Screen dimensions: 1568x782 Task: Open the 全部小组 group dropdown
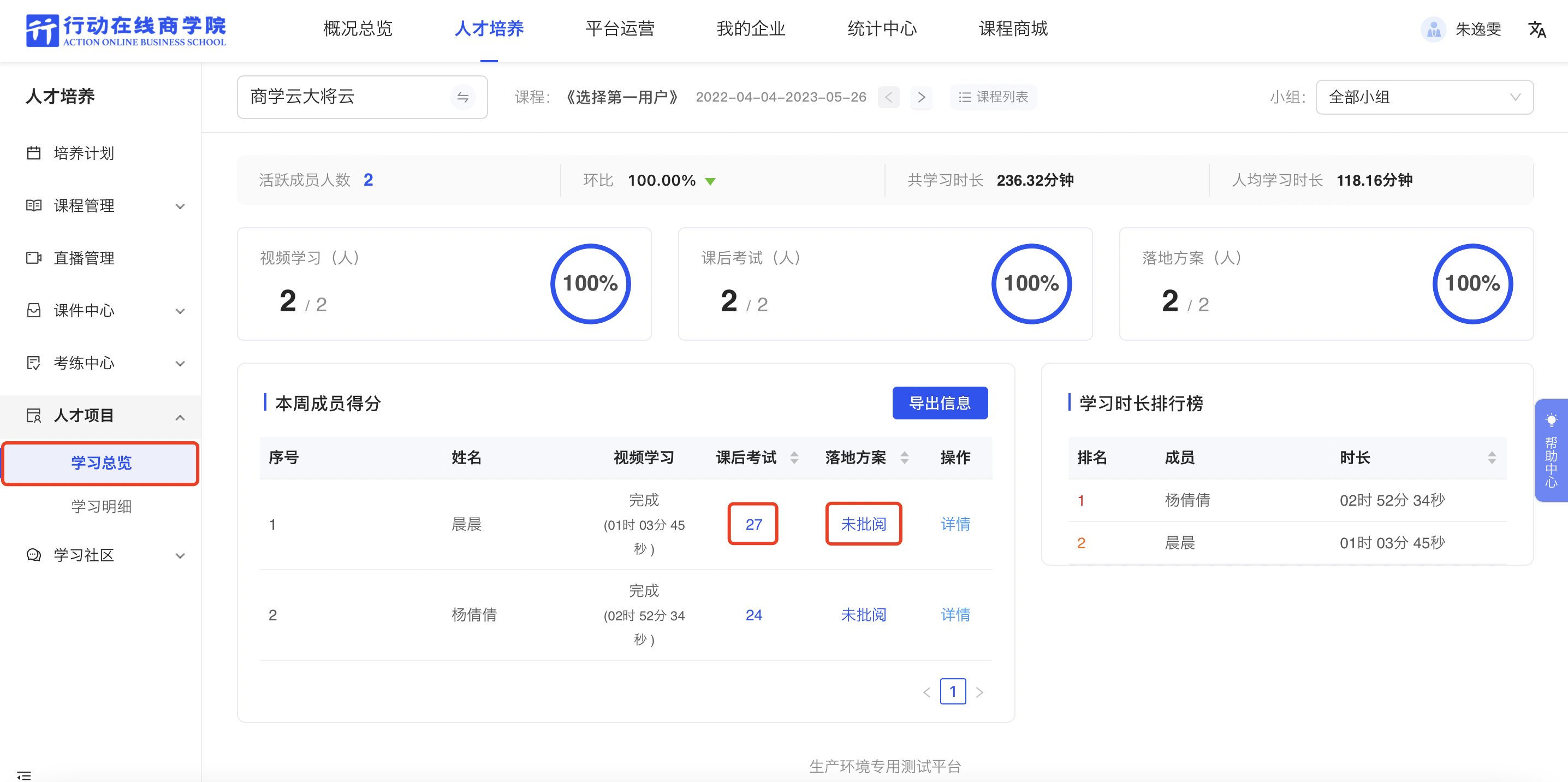pos(1423,97)
